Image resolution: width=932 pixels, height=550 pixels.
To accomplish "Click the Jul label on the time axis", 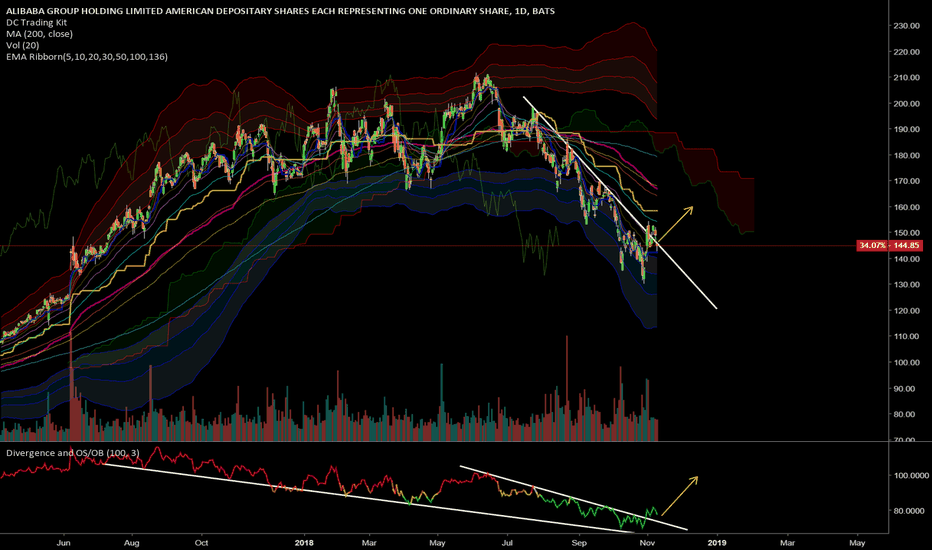I will tap(507, 543).
